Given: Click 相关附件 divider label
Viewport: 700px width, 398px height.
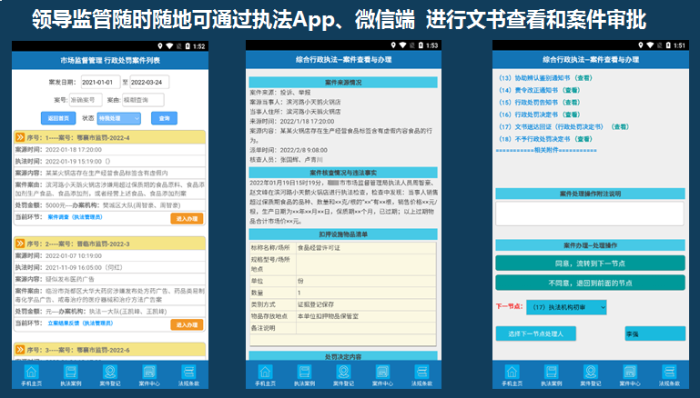Looking at the screenshot, I should 546,150.
